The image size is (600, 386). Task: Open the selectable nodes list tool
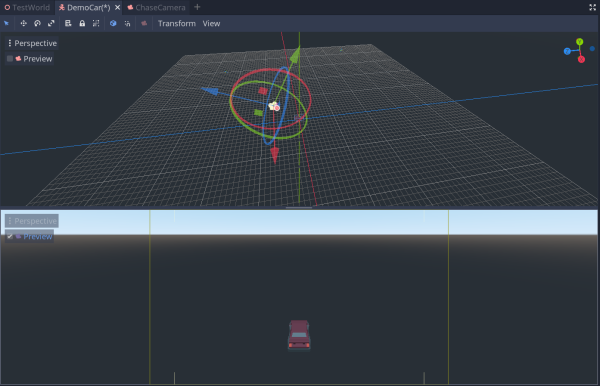click(x=68, y=23)
